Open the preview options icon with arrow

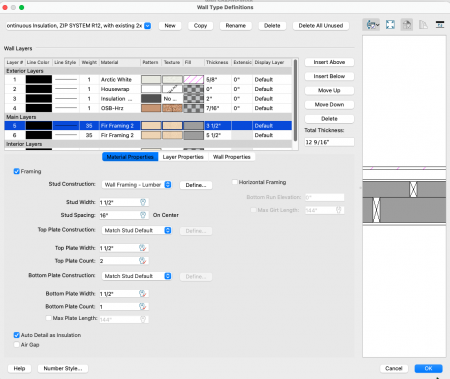371,25
